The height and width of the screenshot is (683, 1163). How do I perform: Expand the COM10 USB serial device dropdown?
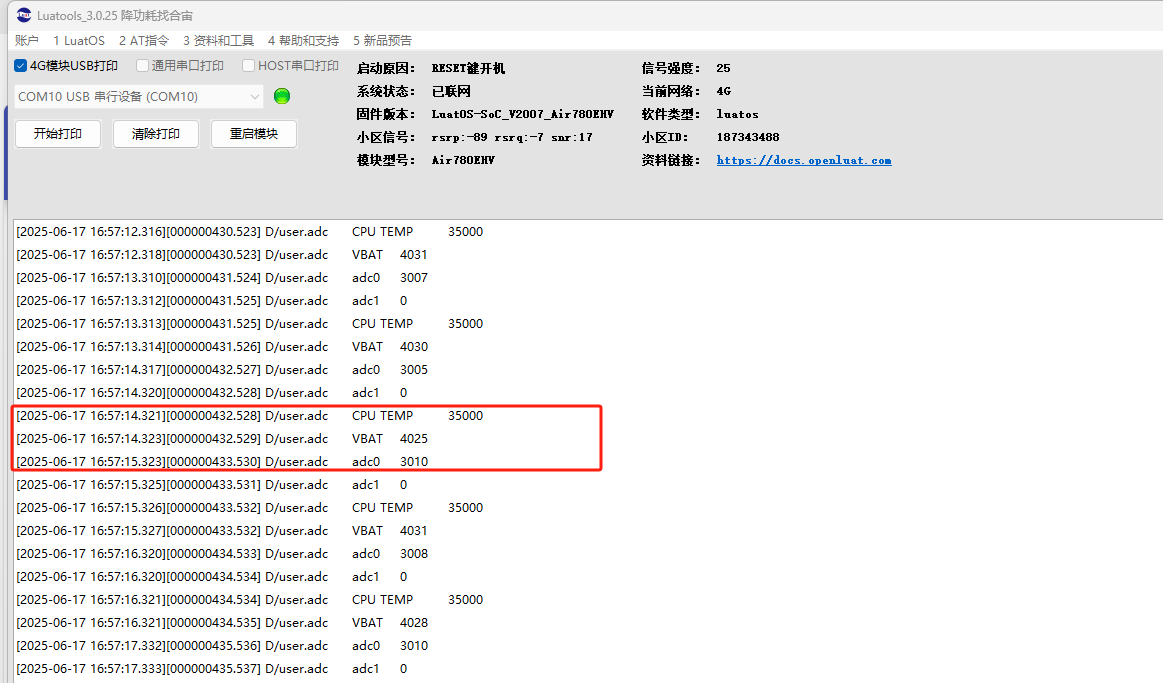pyautogui.click(x=252, y=97)
